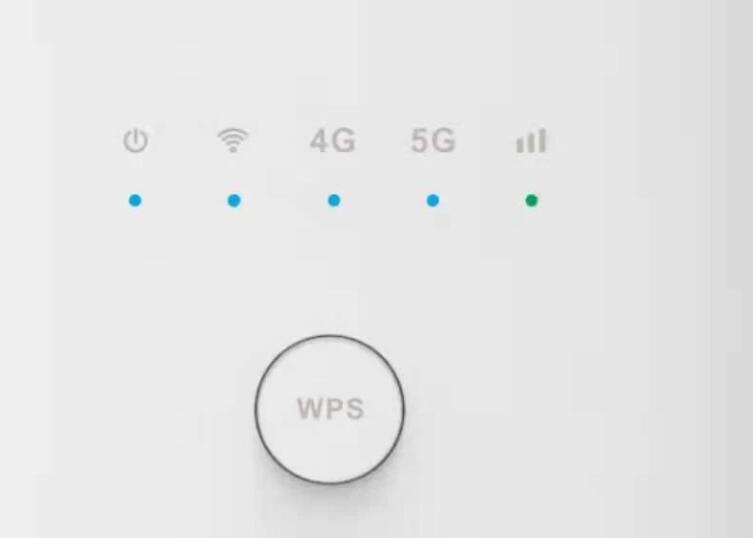Click the signal strength bars icon

[531, 140]
